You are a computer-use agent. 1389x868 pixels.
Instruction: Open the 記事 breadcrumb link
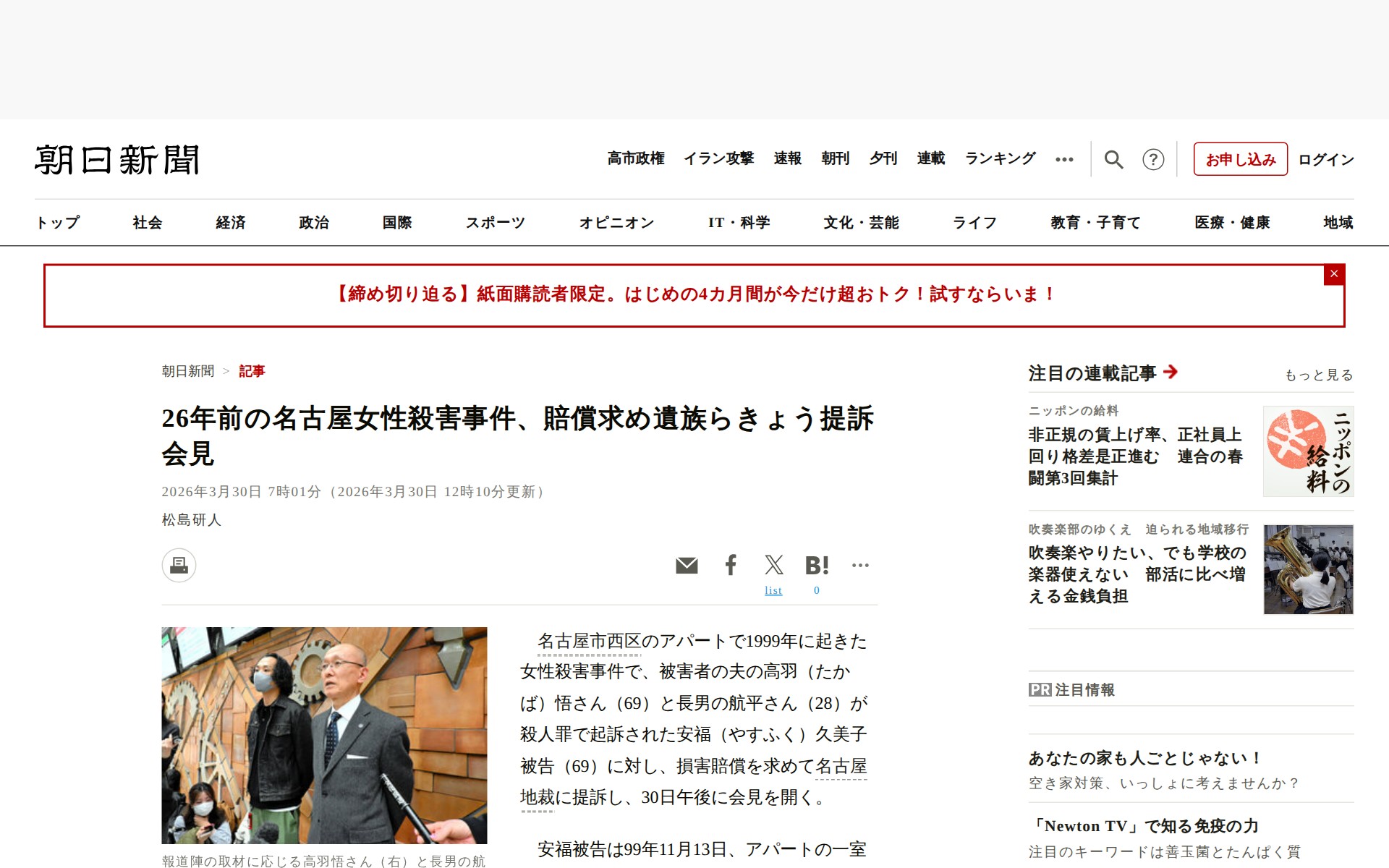pyautogui.click(x=252, y=371)
